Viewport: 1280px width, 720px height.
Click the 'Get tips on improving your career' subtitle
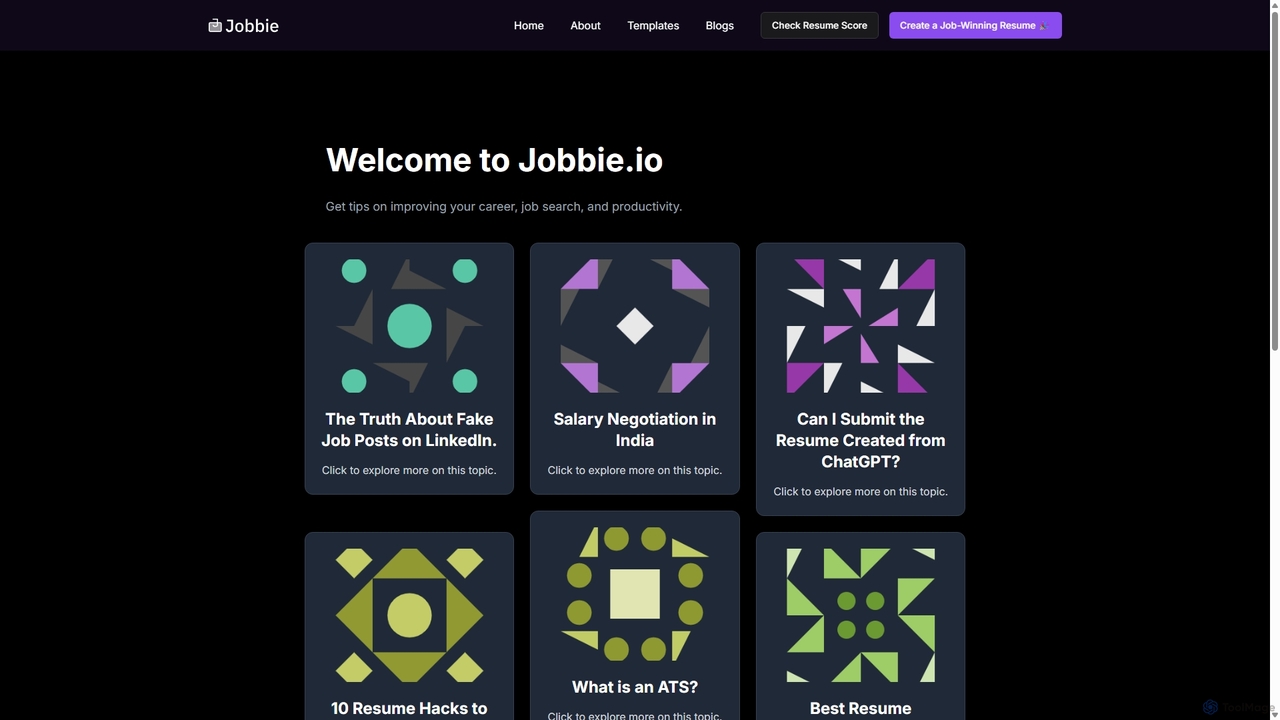click(x=504, y=207)
